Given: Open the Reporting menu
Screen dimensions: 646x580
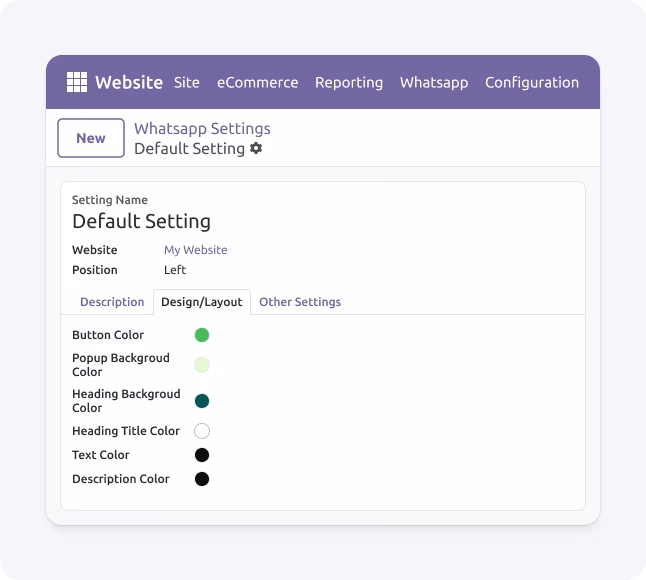Looking at the screenshot, I should coord(349,83).
